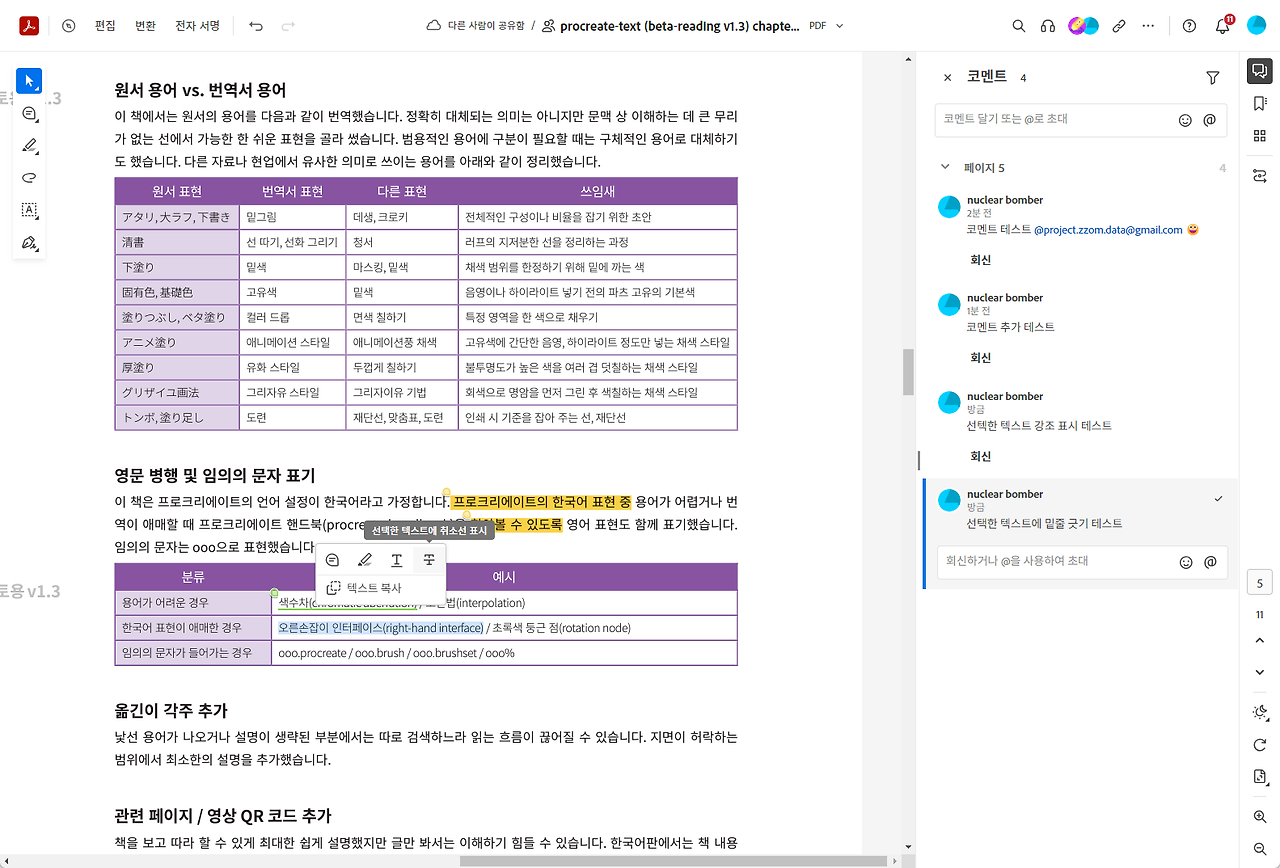1280x868 pixels.
Task: Insert @ mention in the reply box
Action: coord(1210,562)
